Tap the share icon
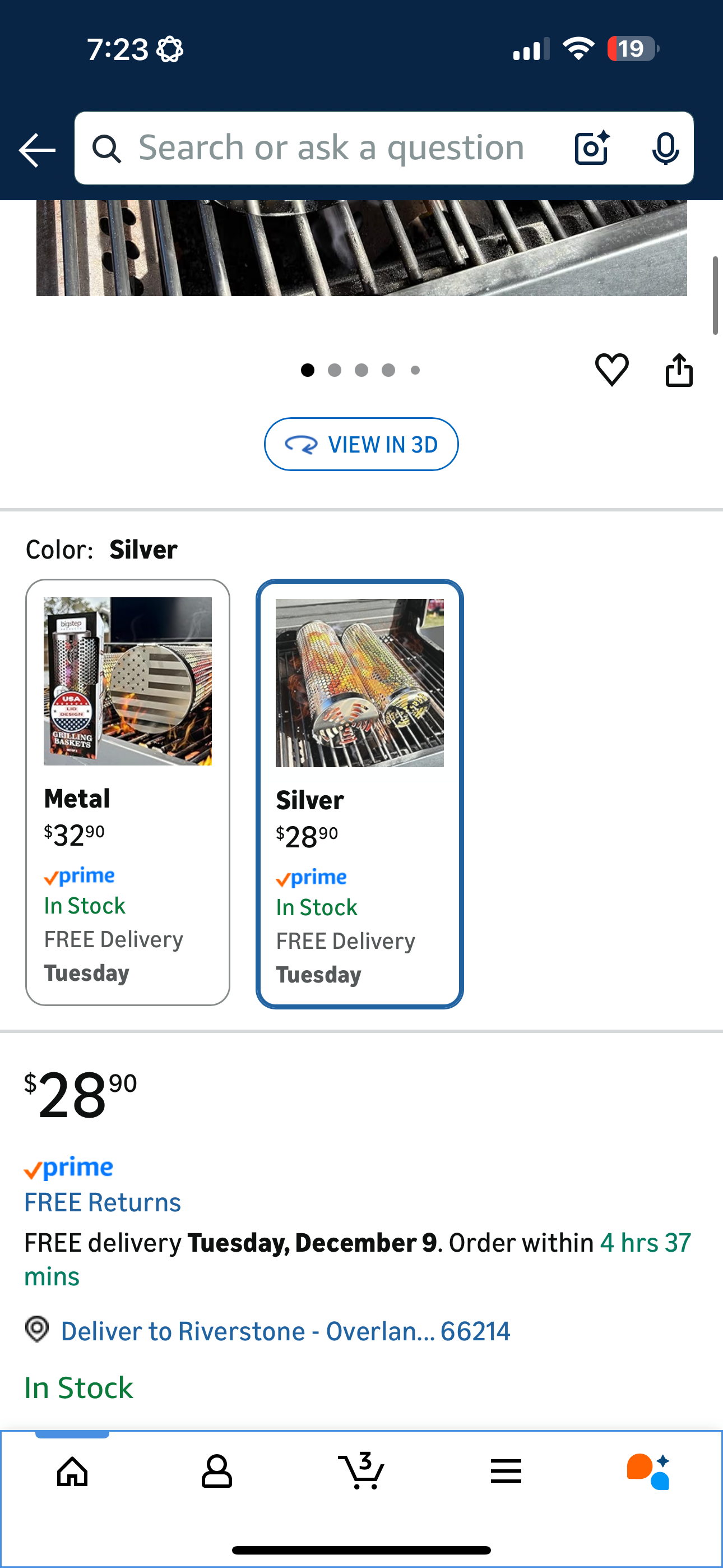723x1568 pixels. click(x=679, y=370)
